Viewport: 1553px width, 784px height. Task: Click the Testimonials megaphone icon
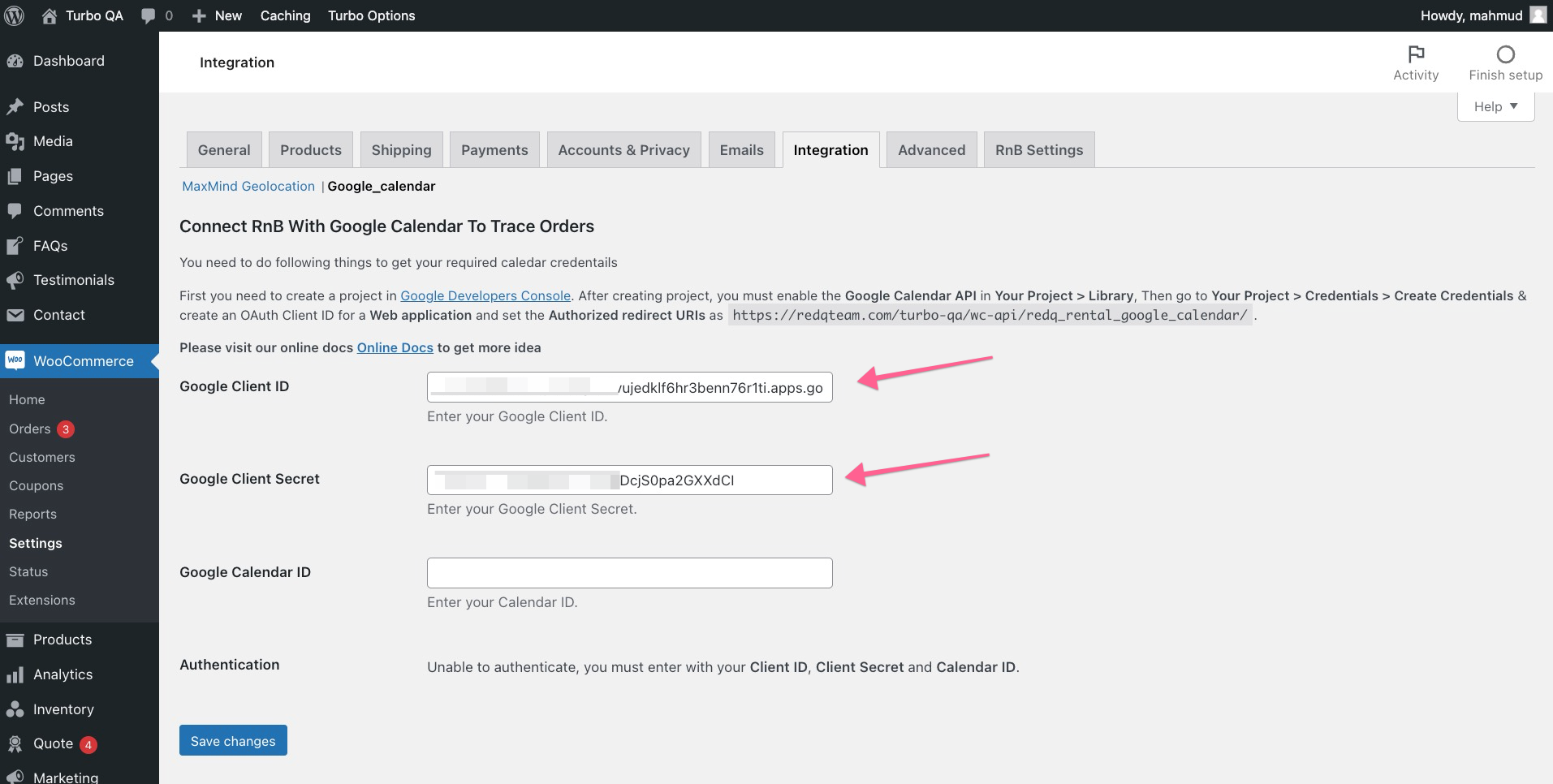coord(15,280)
